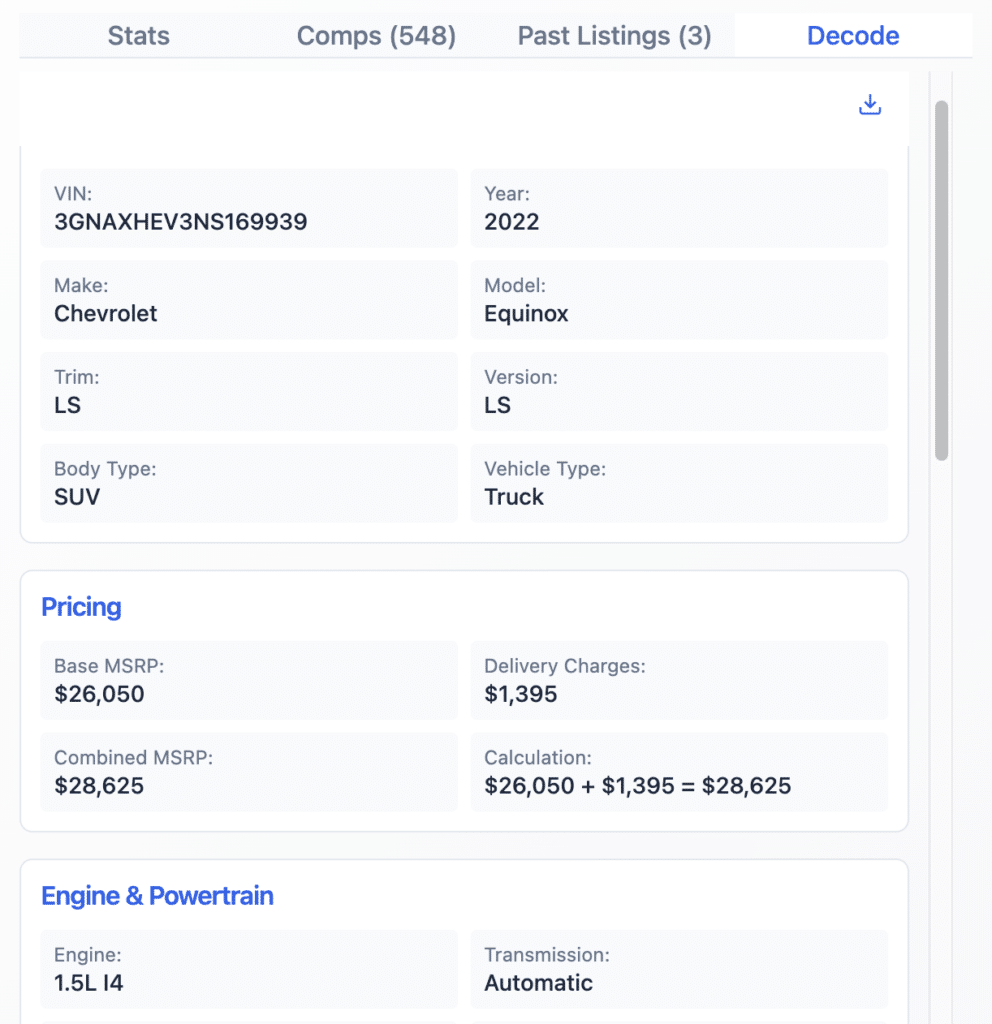Click the vertical scrollbar handle
The height and width of the screenshot is (1024, 992).
click(x=941, y=275)
